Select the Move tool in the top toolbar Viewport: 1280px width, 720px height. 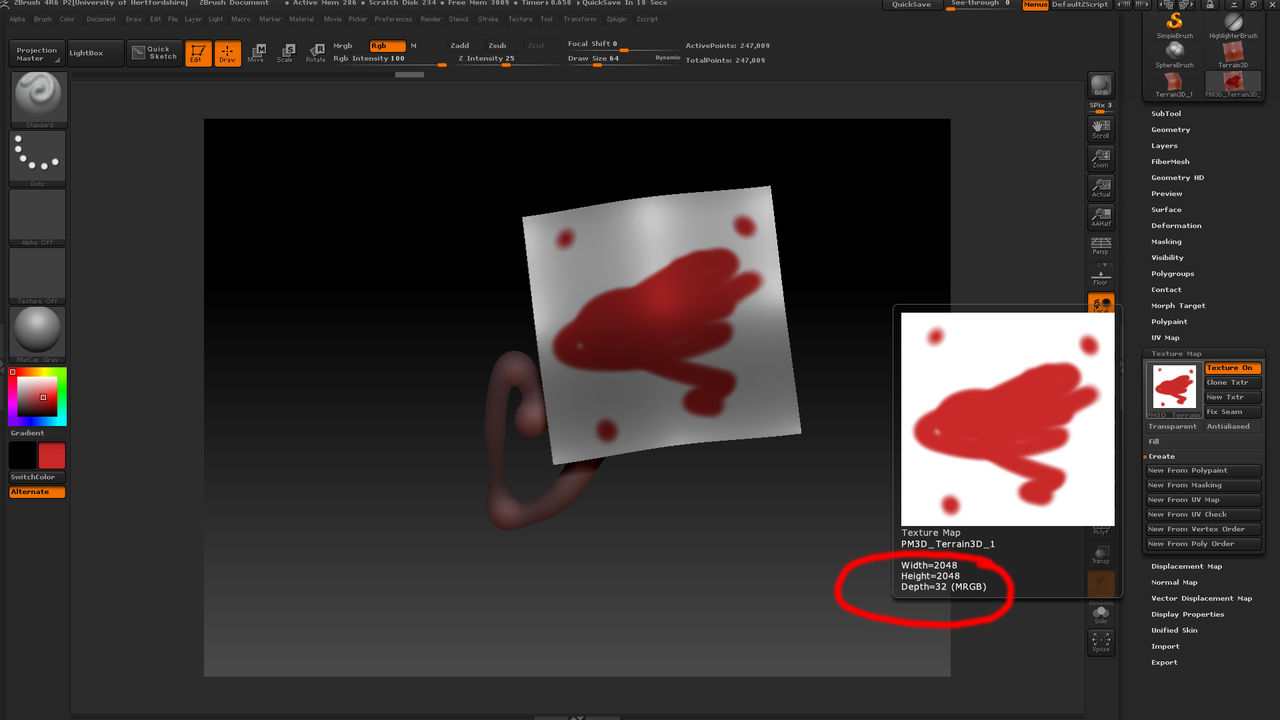click(x=256, y=54)
